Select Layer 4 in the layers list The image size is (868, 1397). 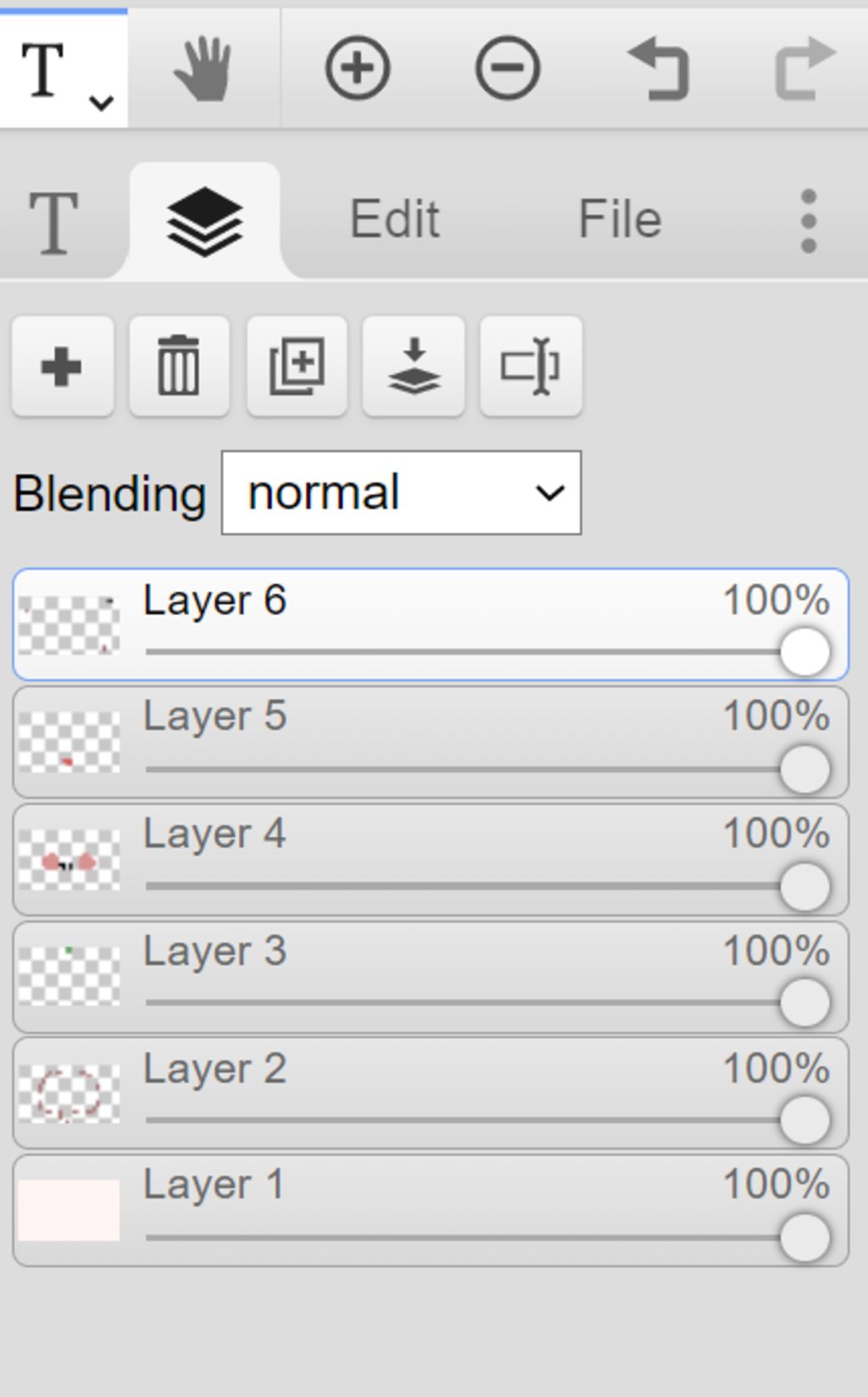click(431, 860)
